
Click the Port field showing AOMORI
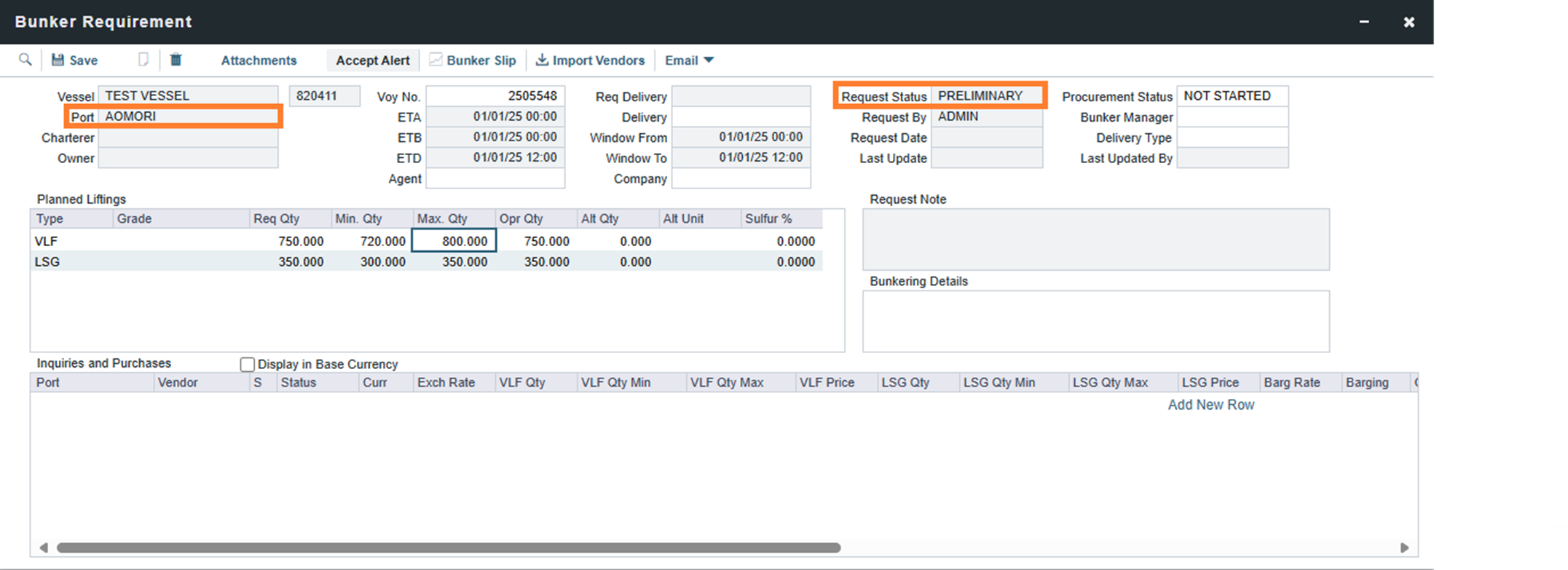[189, 116]
